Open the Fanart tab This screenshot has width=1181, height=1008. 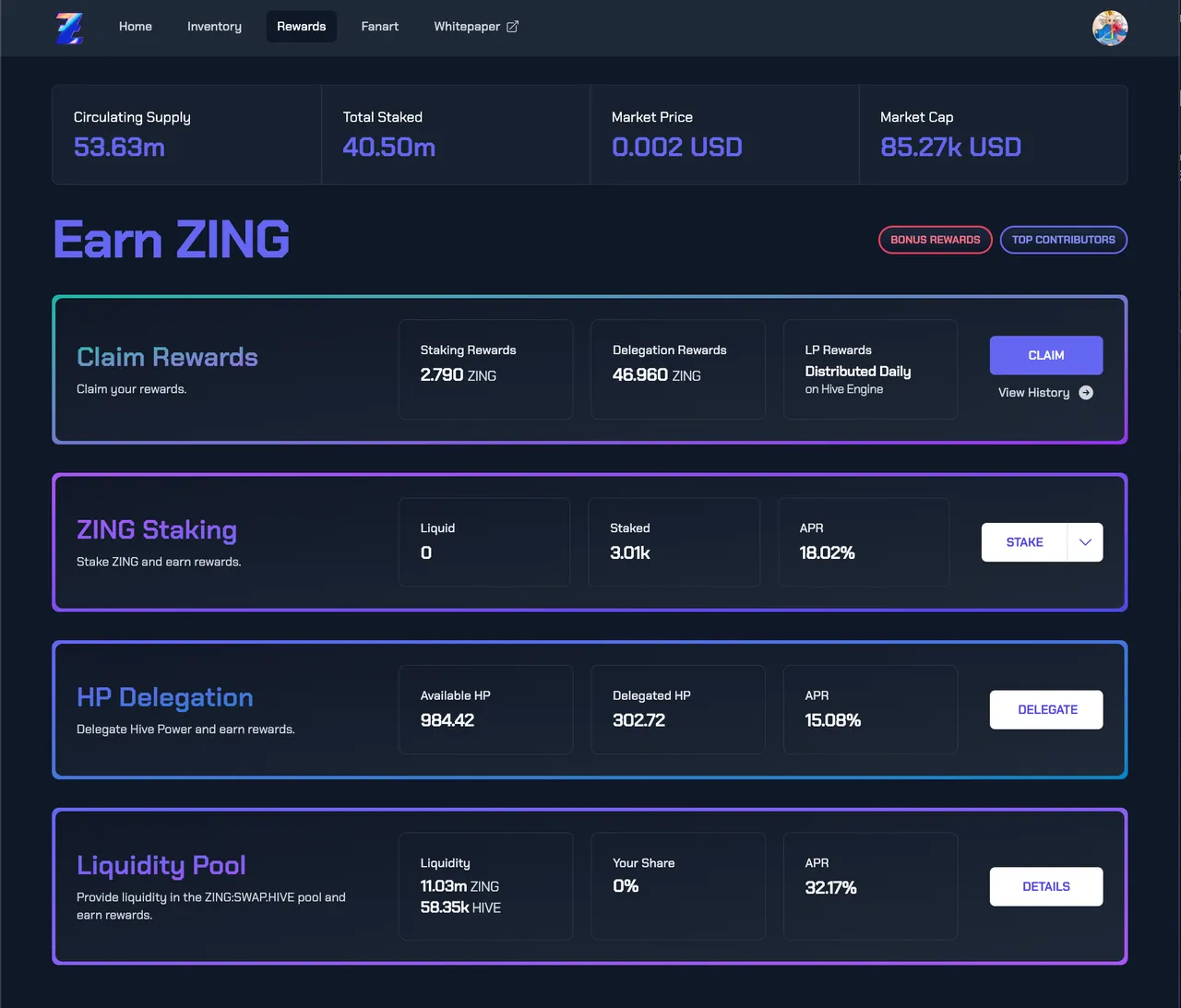click(380, 27)
